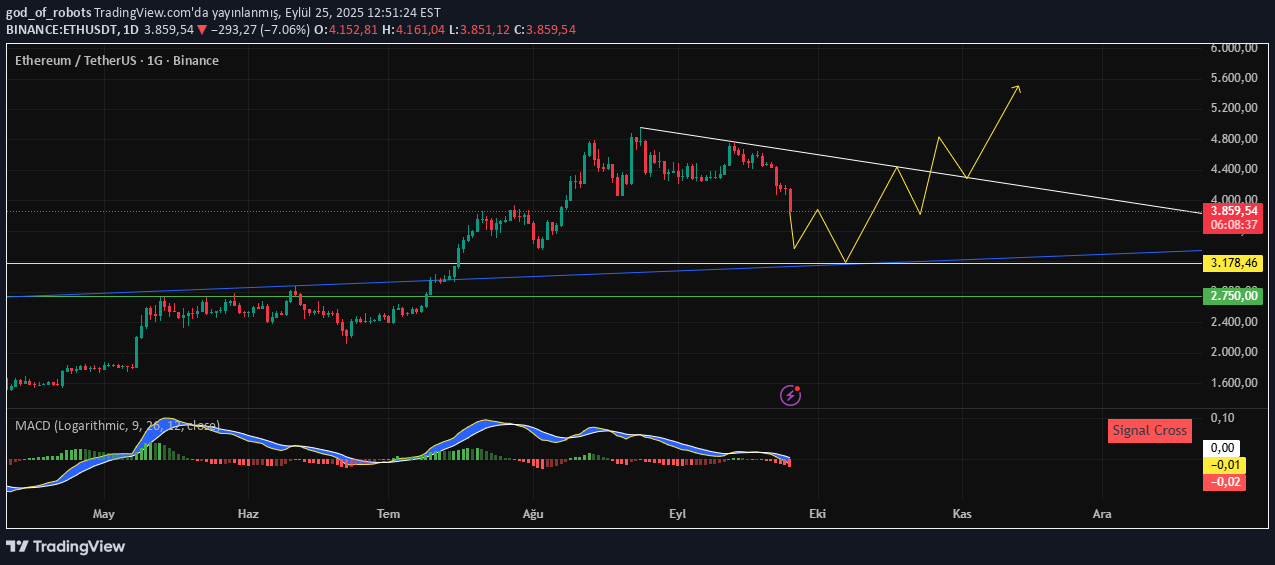
Task: Click the 6.000,00 mark on the price scale
Action: click(x=1233, y=48)
